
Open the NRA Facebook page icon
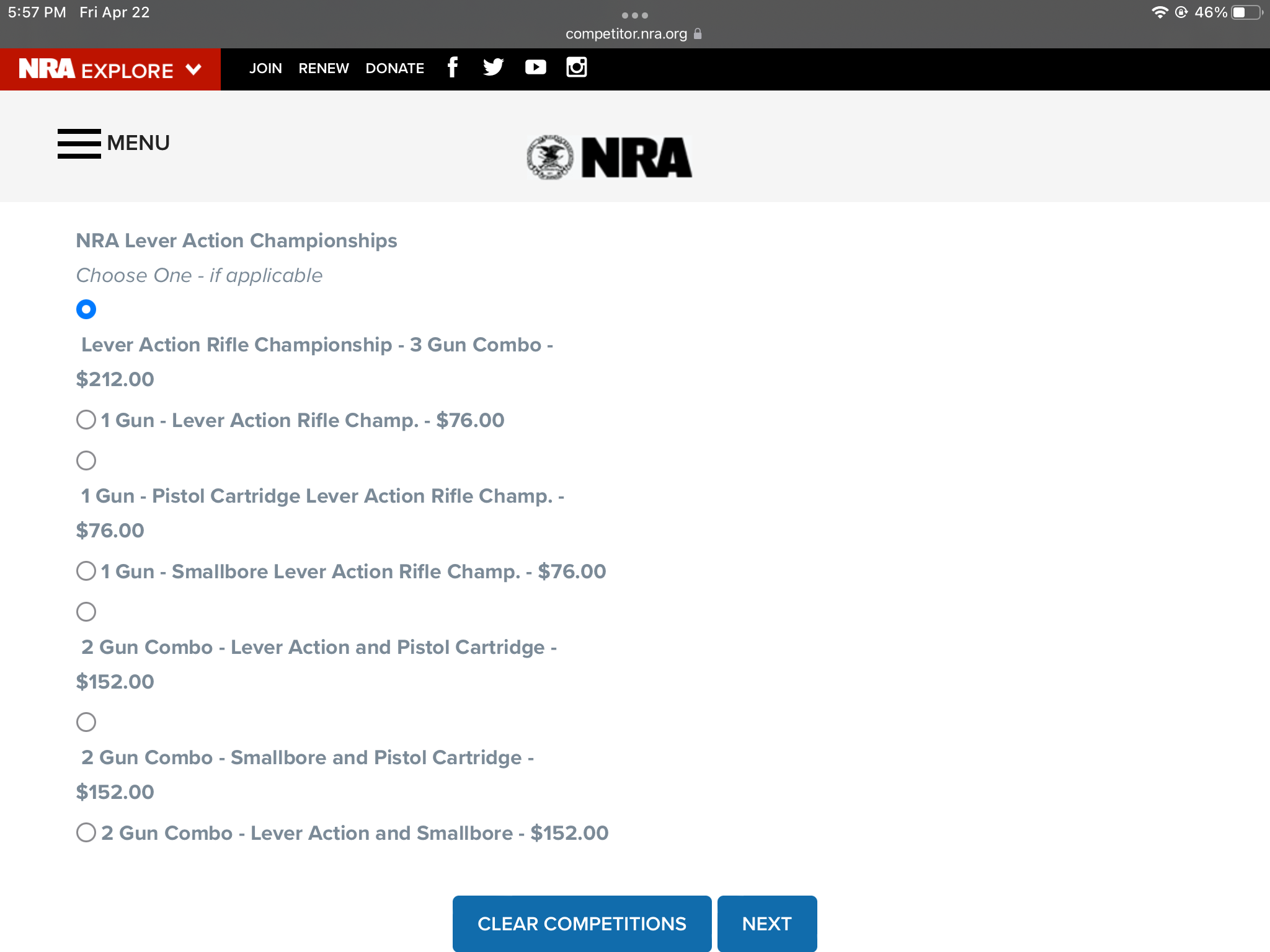tap(453, 67)
